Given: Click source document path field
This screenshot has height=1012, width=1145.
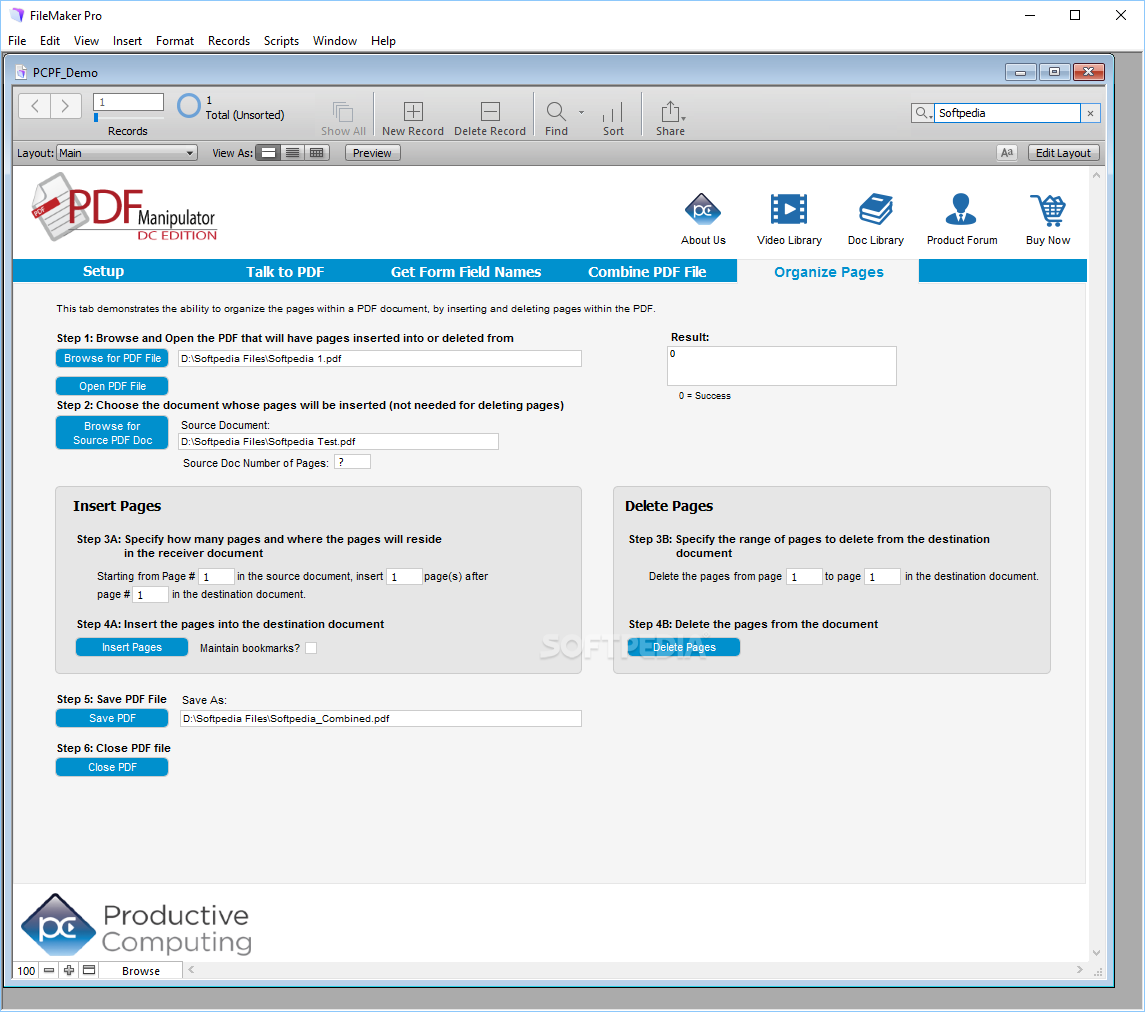Looking at the screenshot, I should (x=338, y=442).
